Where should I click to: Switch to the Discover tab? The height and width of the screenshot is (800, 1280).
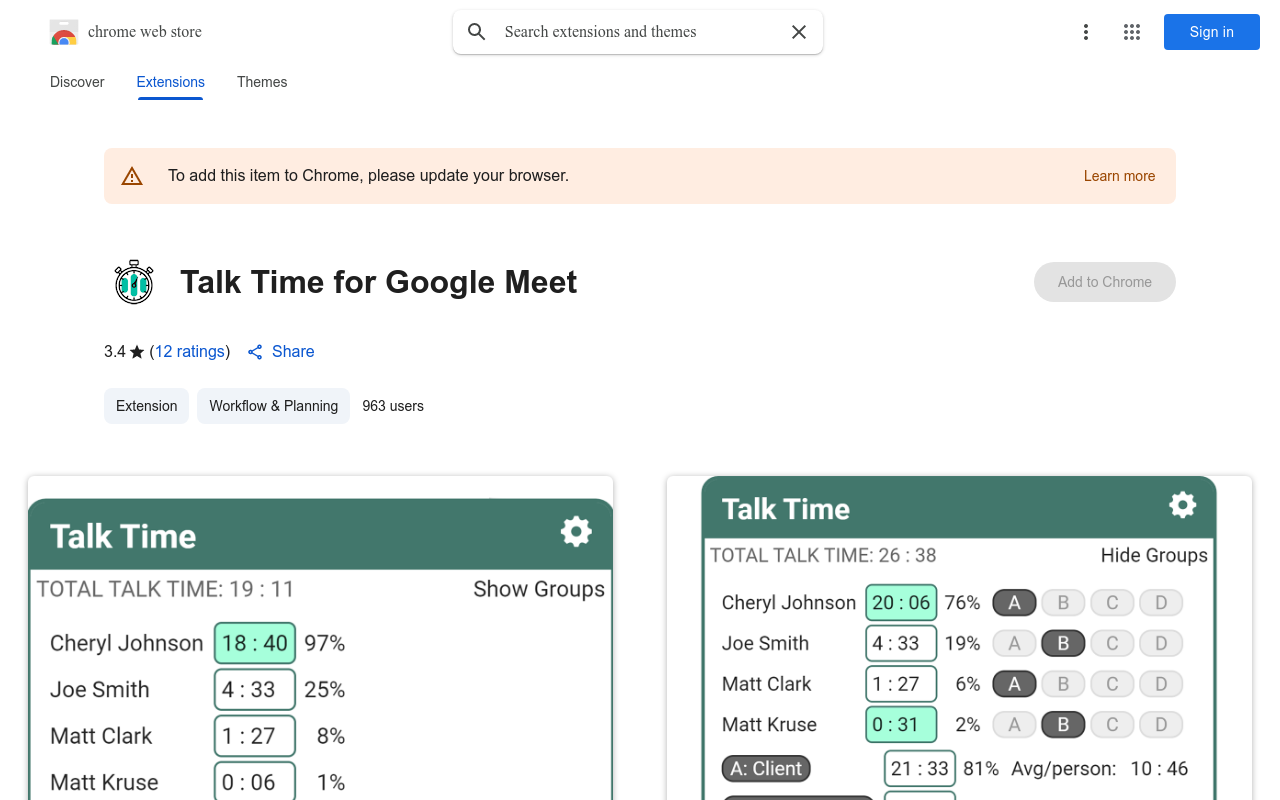(x=77, y=82)
